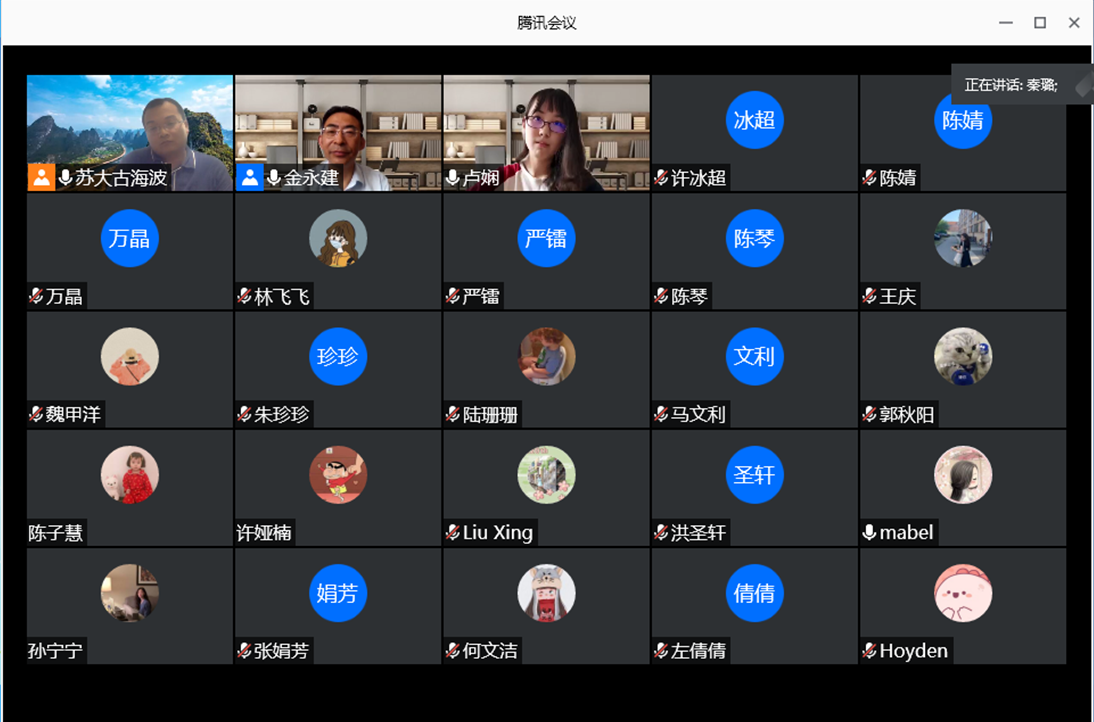The height and width of the screenshot is (722, 1094).
Task: Click 王庆's street photo avatar
Action: point(963,239)
